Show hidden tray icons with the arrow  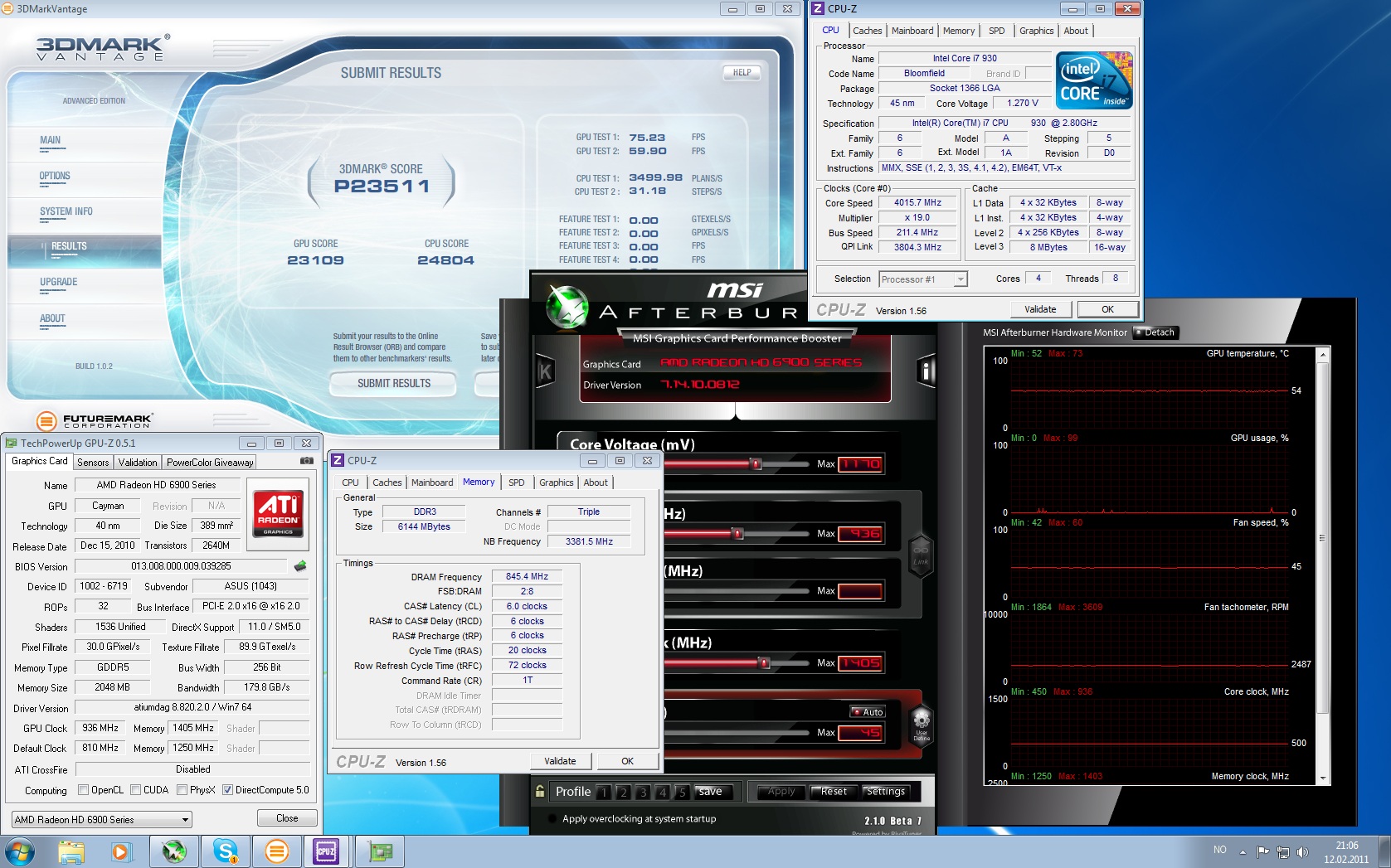1243,851
